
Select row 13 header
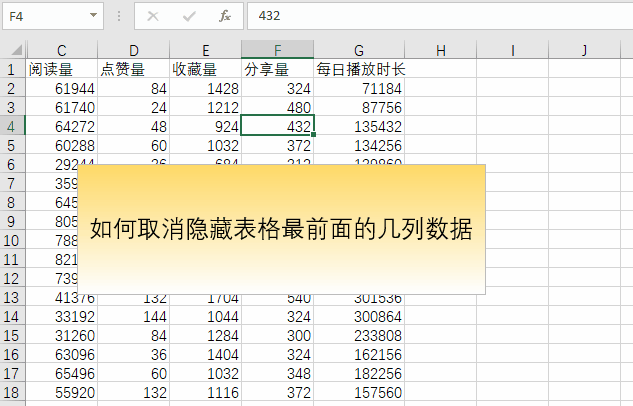pos(12,297)
